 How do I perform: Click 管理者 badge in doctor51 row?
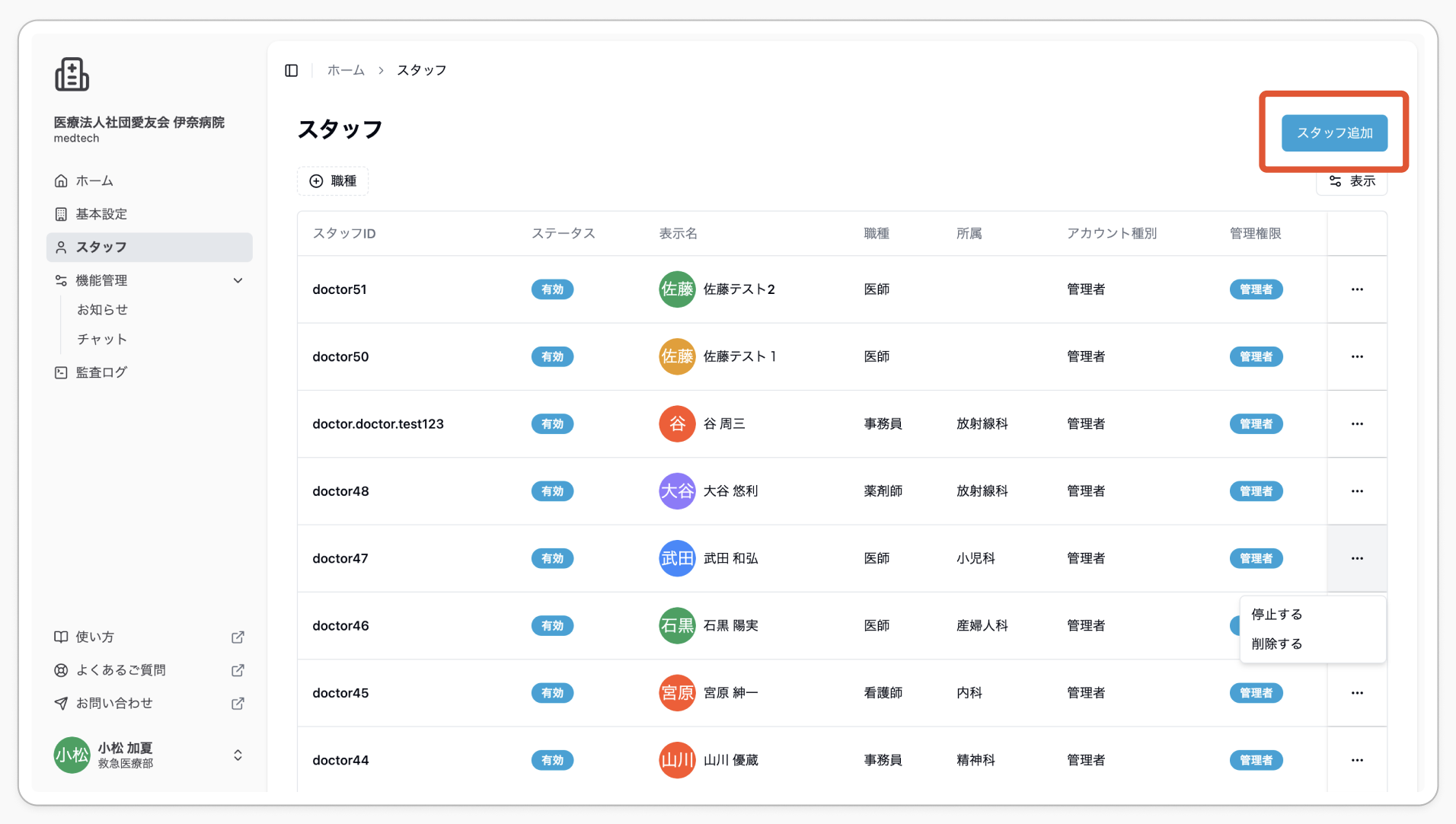click(1256, 289)
